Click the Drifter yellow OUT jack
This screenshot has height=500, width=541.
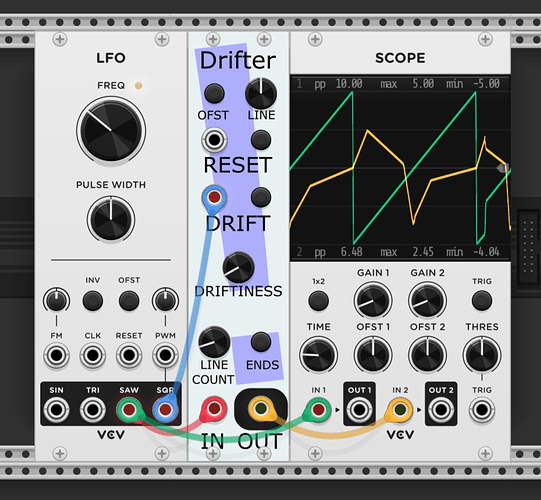click(261, 409)
